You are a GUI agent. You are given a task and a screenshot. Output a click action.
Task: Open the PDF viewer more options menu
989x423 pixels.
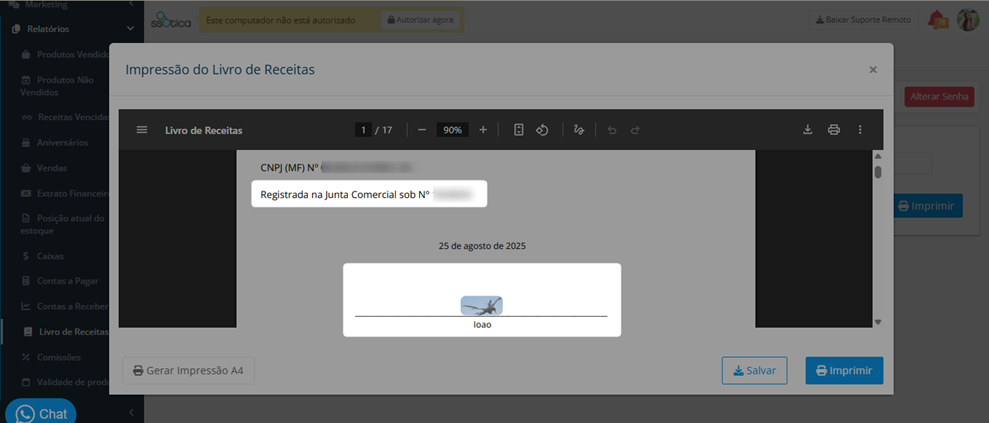pyautogui.click(x=860, y=130)
